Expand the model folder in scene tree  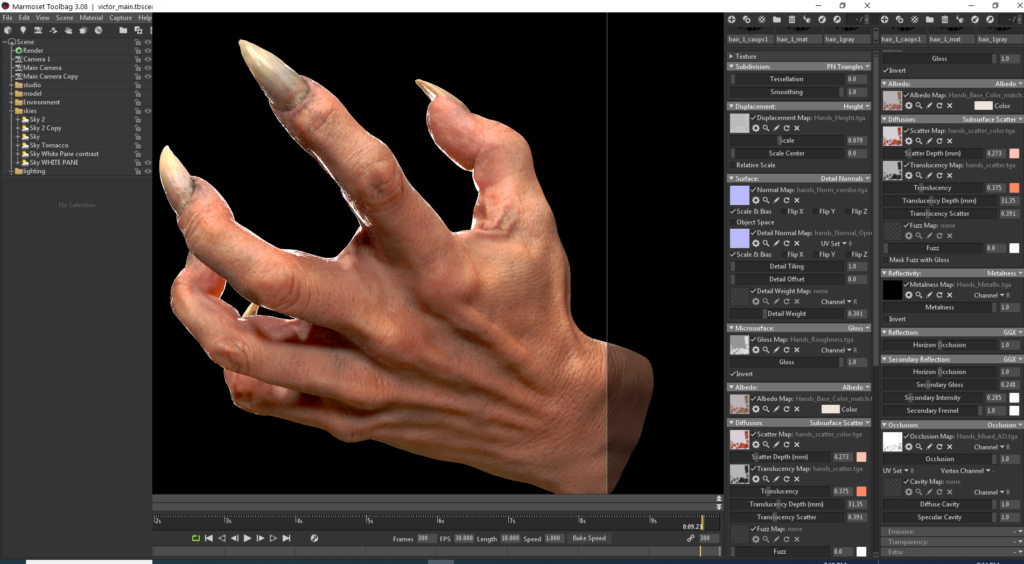11,93
